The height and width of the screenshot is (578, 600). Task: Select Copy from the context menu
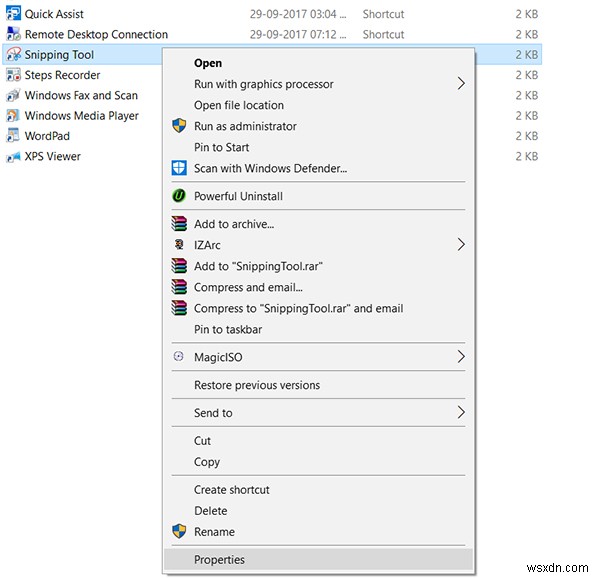tap(318, 462)
